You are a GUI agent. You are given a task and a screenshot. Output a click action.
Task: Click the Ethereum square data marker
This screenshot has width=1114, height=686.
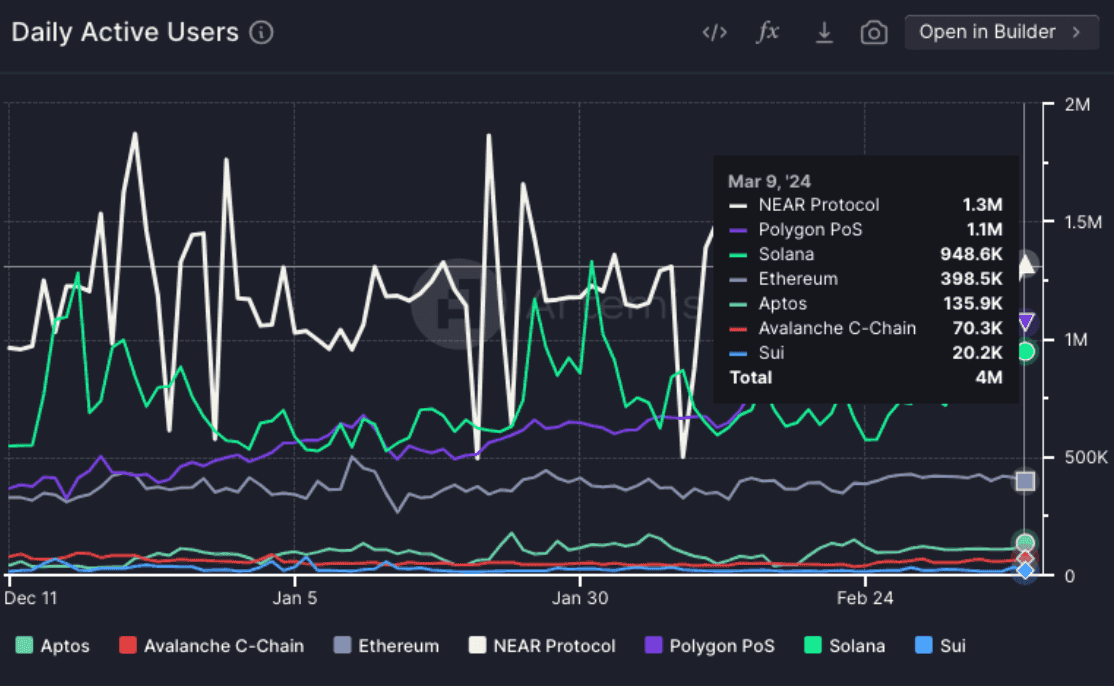click(1025, 481)
